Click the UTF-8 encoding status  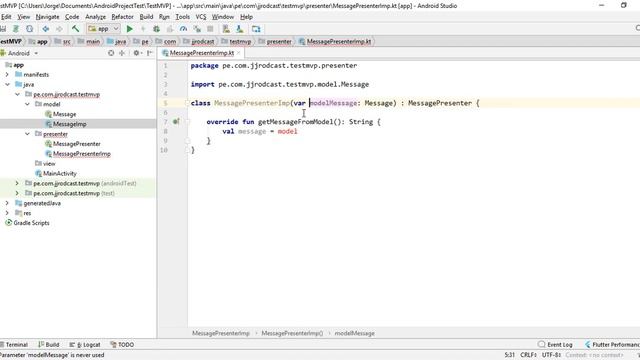click(x=551, y=355)
